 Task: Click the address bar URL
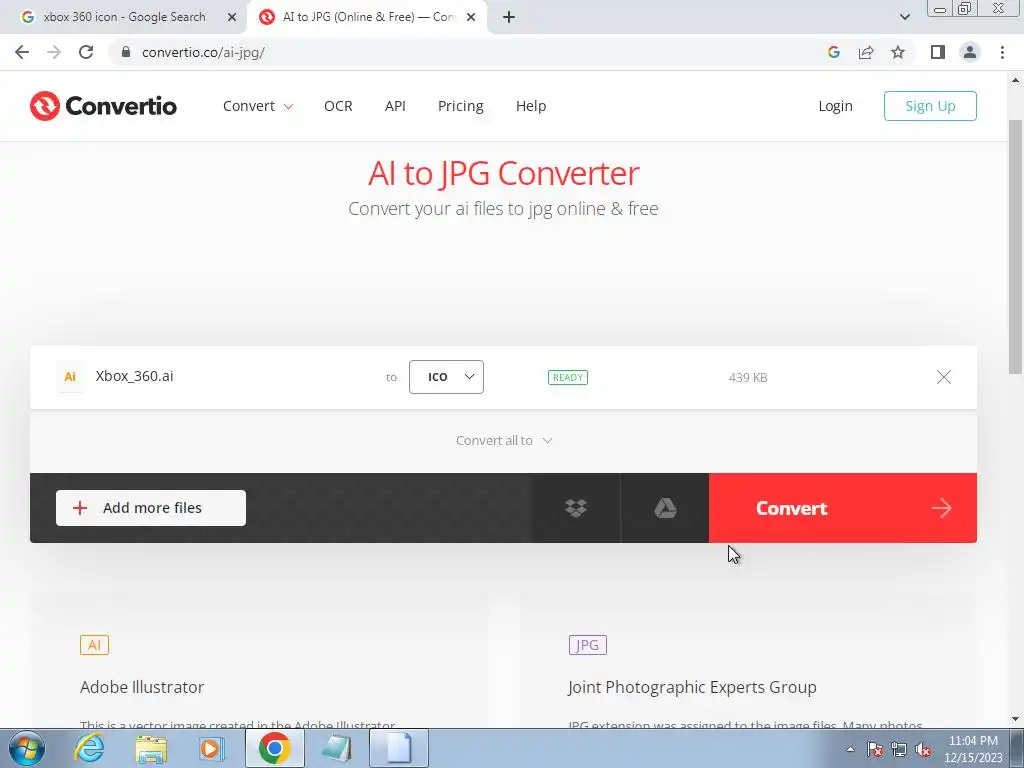(x=203, y=52)
